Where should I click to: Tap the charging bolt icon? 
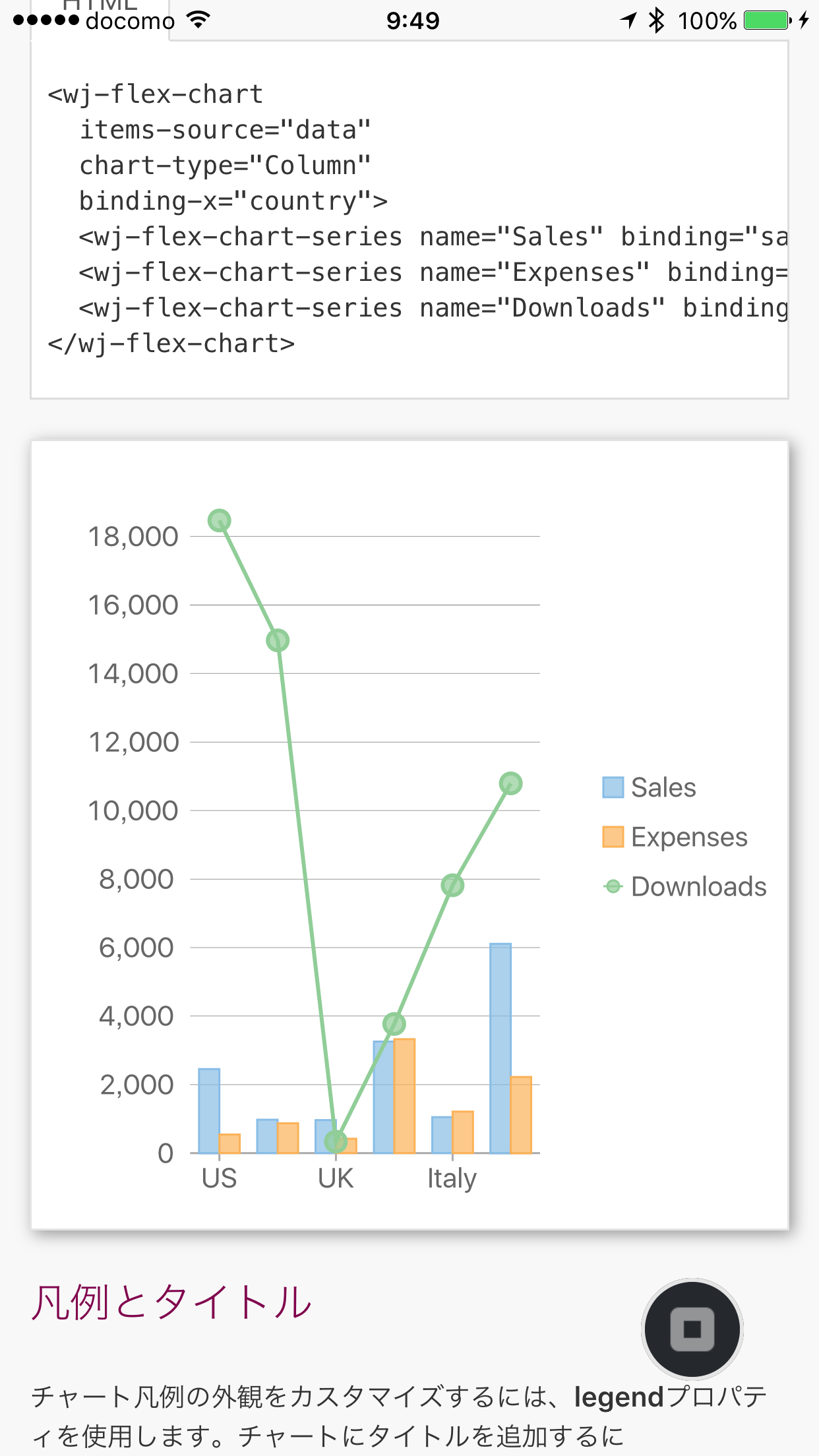[x=804, y=20]
